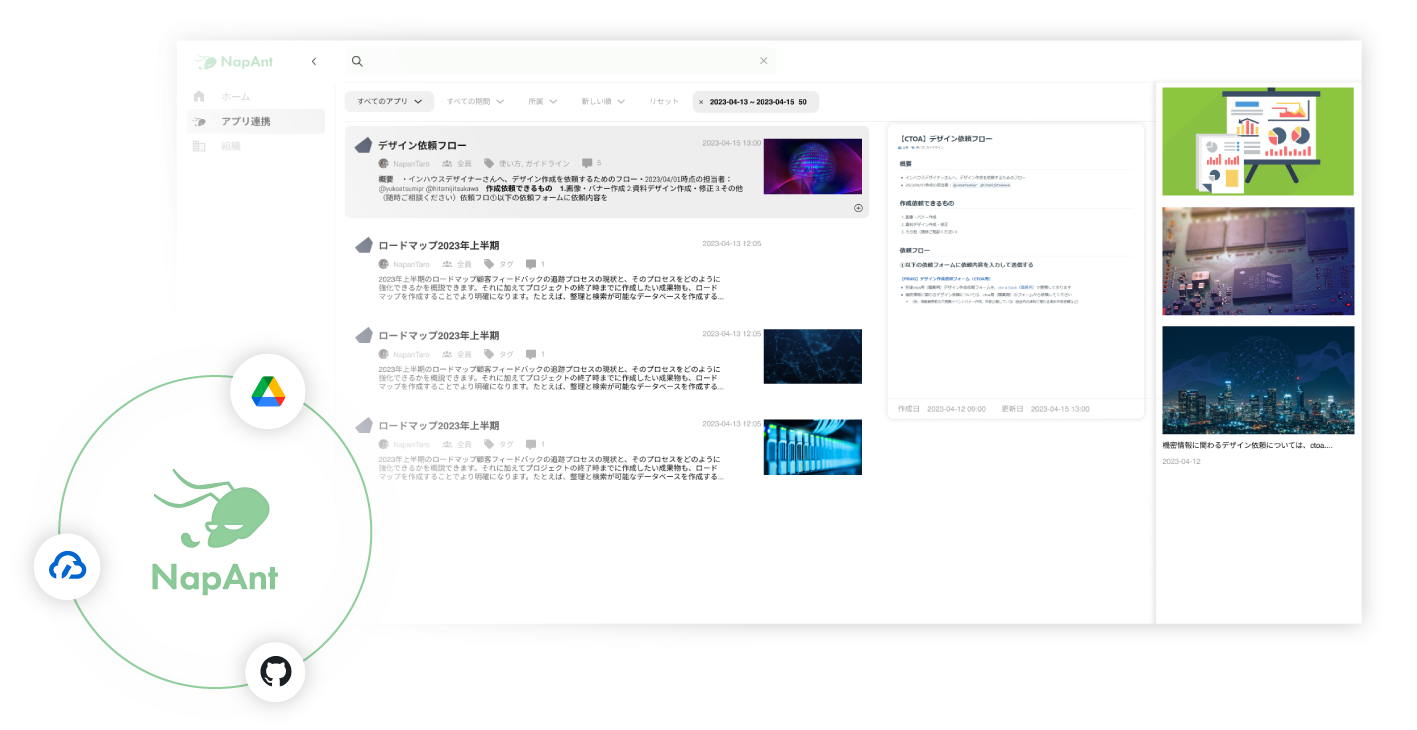
Task: Open the night city skyline image
Action: click(x=1258, y=380)
